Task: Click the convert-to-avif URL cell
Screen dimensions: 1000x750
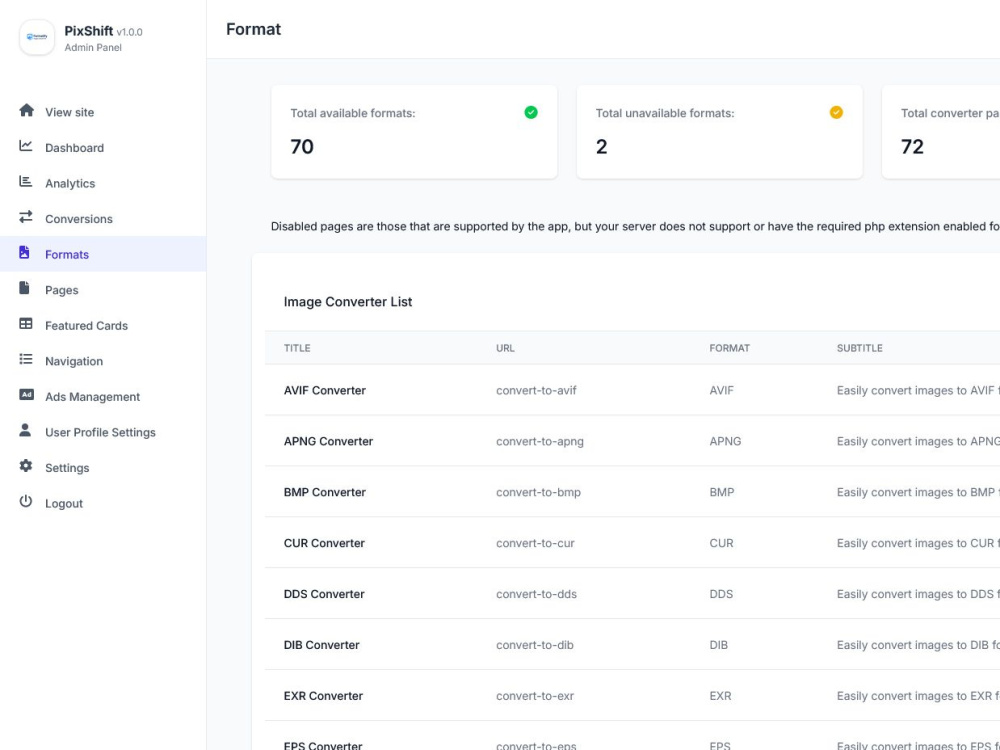Action: tap(536, 390)
